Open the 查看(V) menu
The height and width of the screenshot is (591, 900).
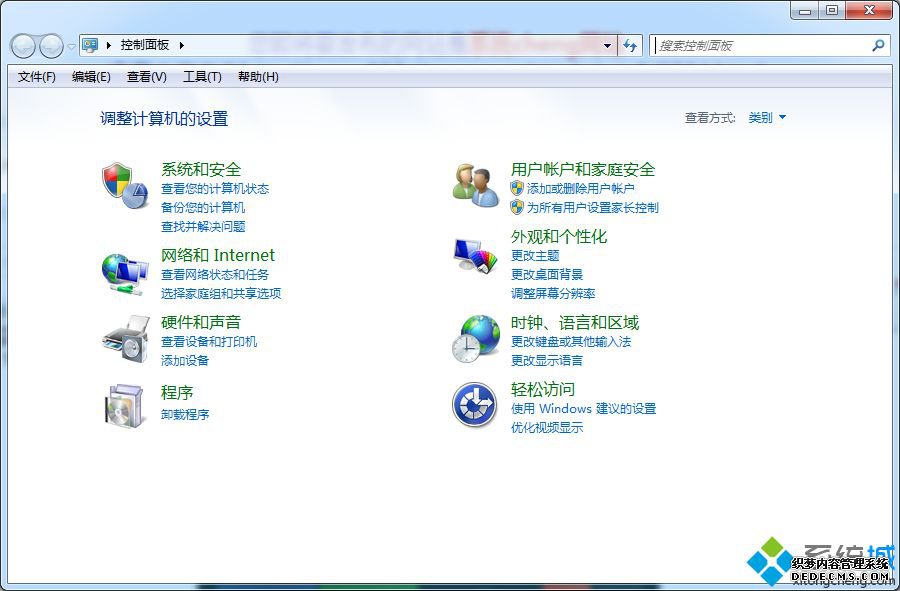pyautogui.click(x=146, y=76)
